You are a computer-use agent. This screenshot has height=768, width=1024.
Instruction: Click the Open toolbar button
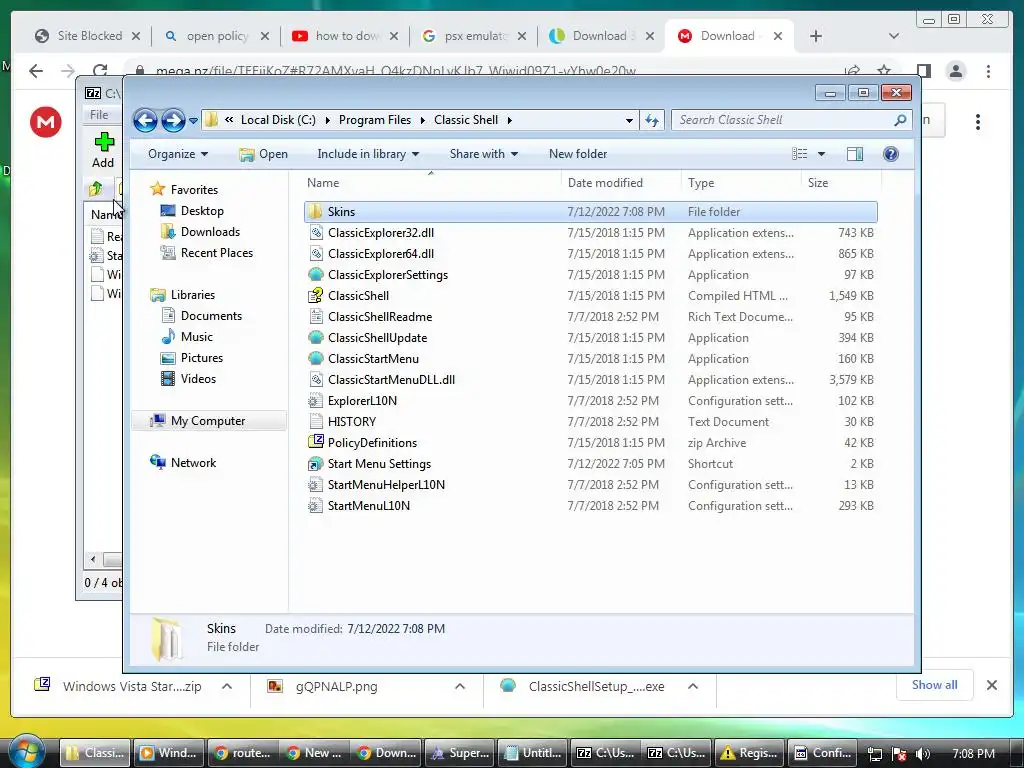[x=263, y=154]
